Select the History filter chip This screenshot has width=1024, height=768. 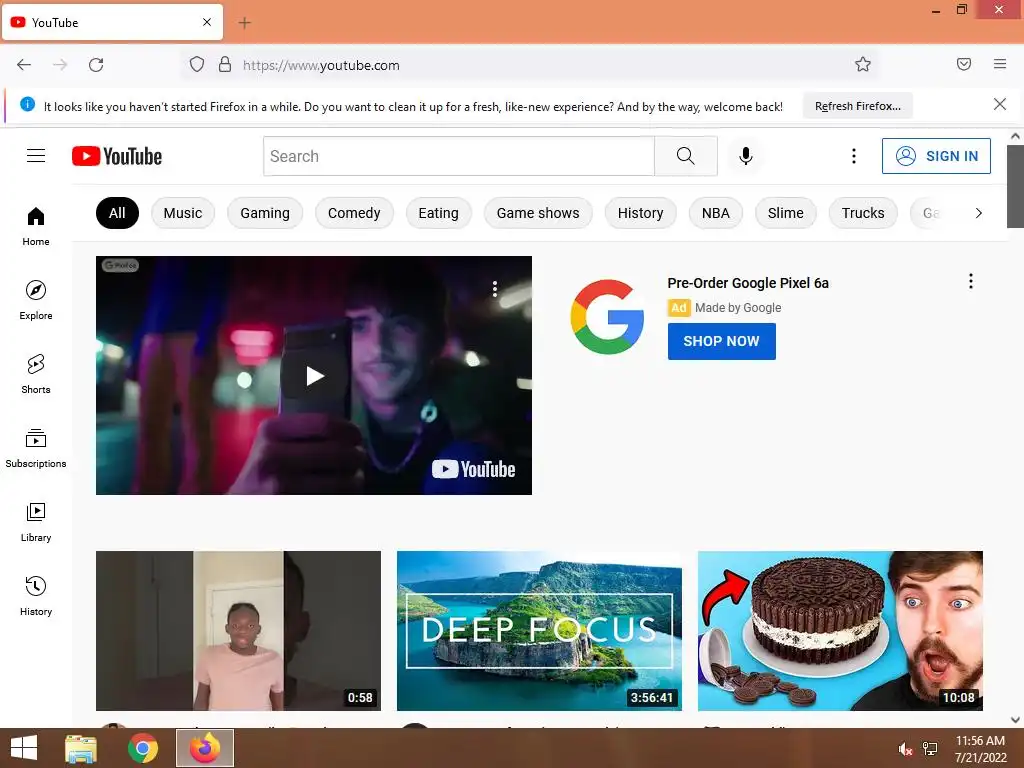click(641, 213)
